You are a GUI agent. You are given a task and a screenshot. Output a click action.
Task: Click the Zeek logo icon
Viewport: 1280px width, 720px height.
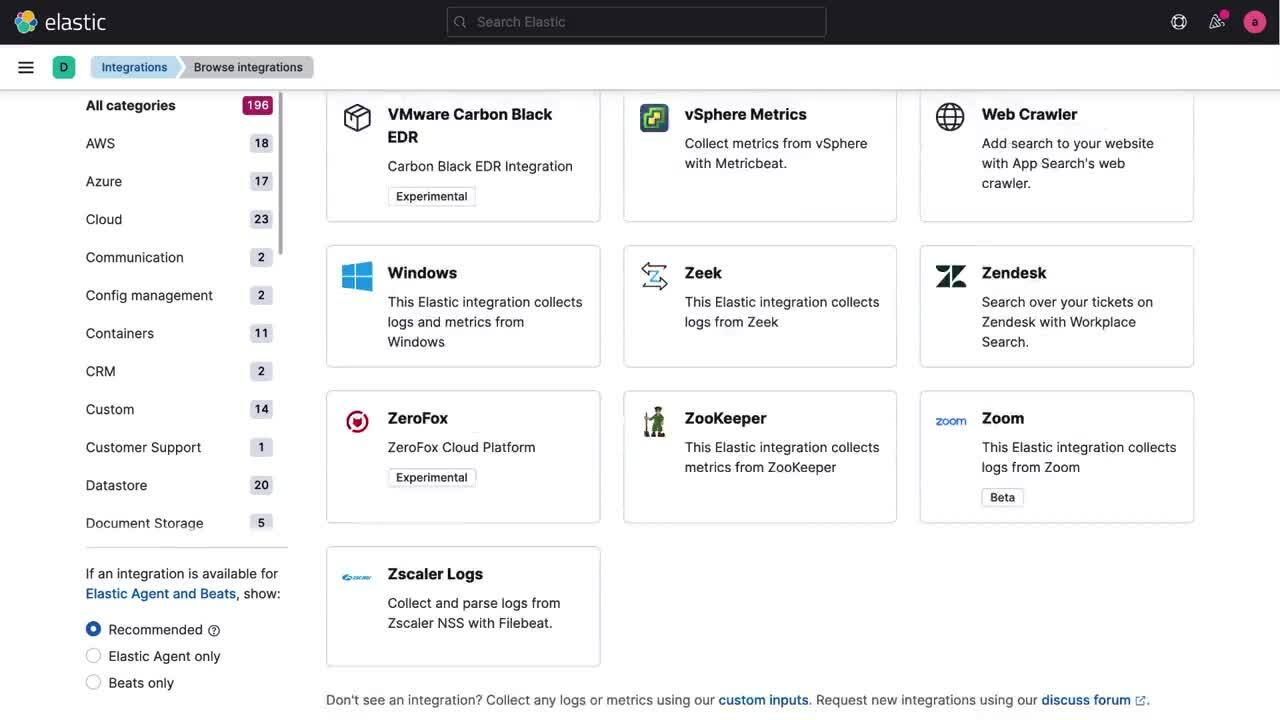(654, 276)
